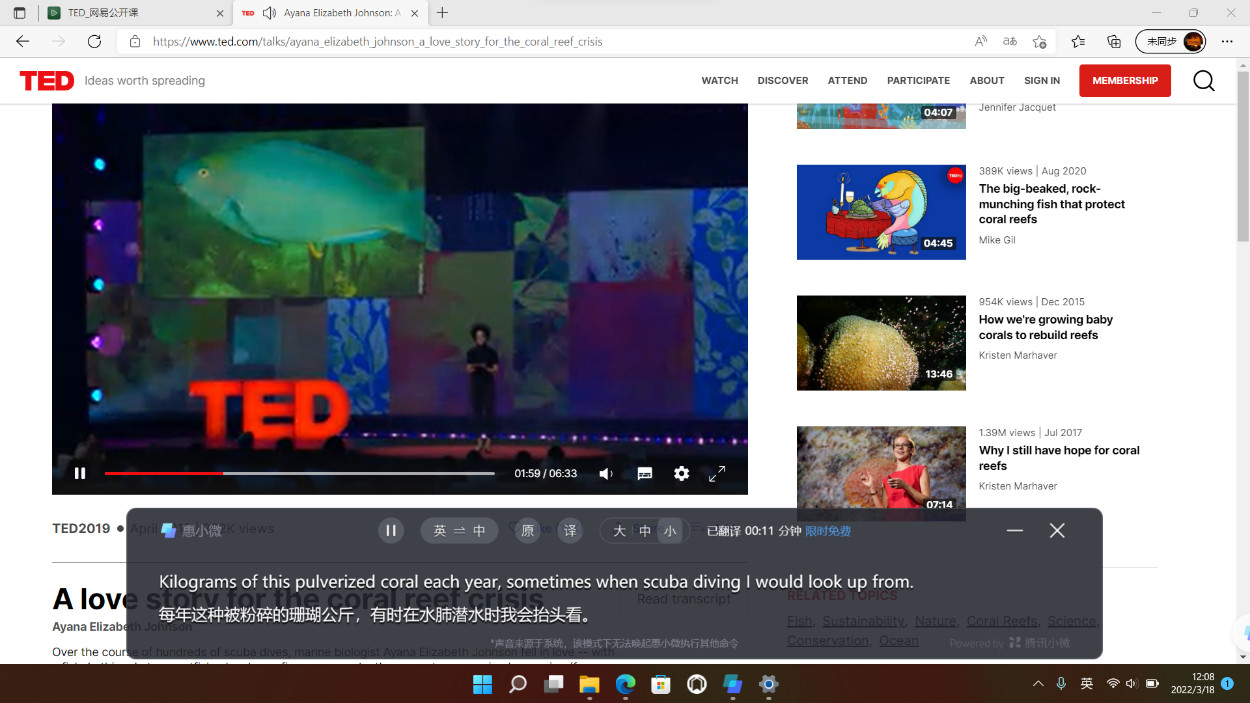Open Microsoft Edge on taskbar
1250x703 pixels.
[x=625, y=684]
